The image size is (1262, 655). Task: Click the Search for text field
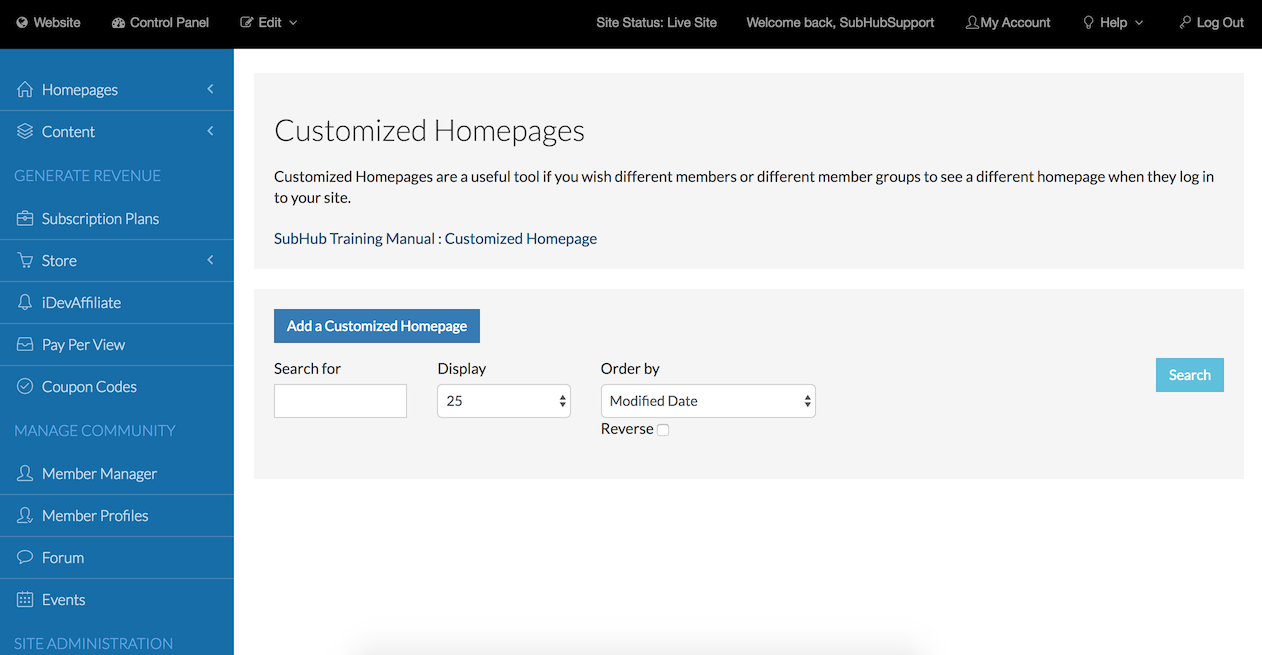point(340,401)
